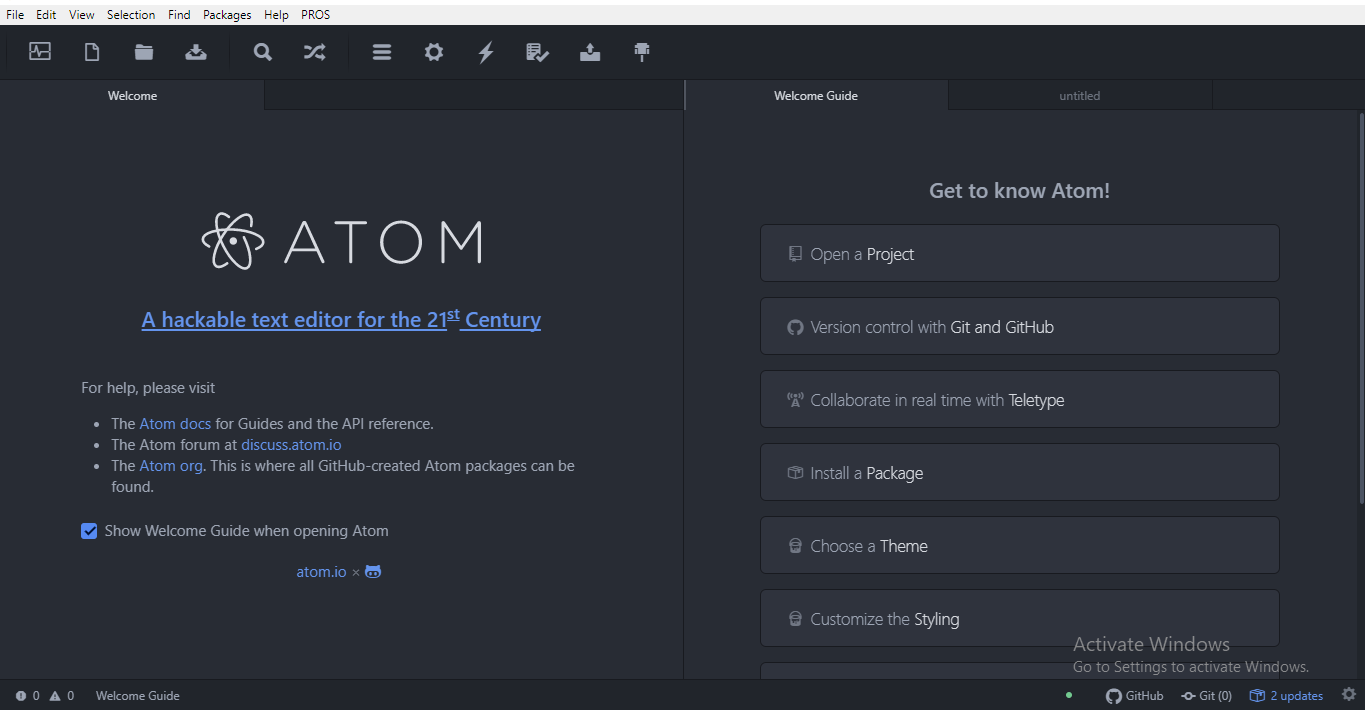Open the Help menu
This screenshot has width=1365, height=710.
(x=277, y=15)
